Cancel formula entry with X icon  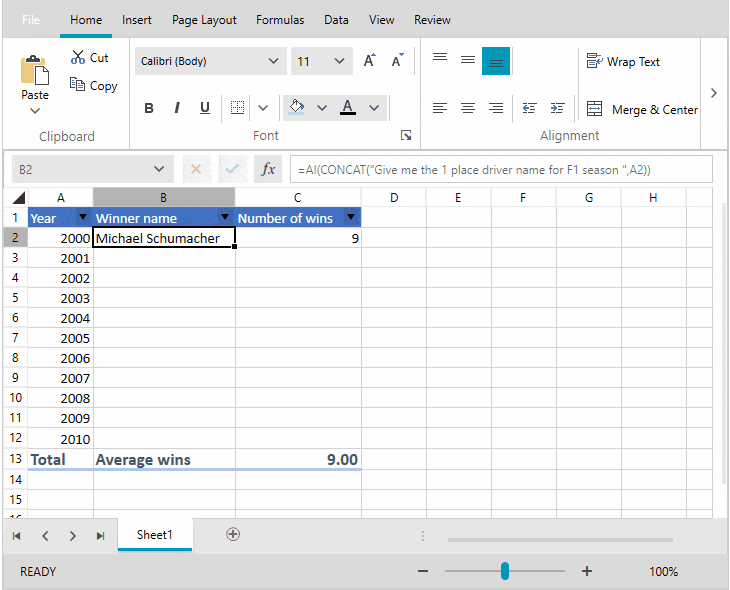[196, 169]
